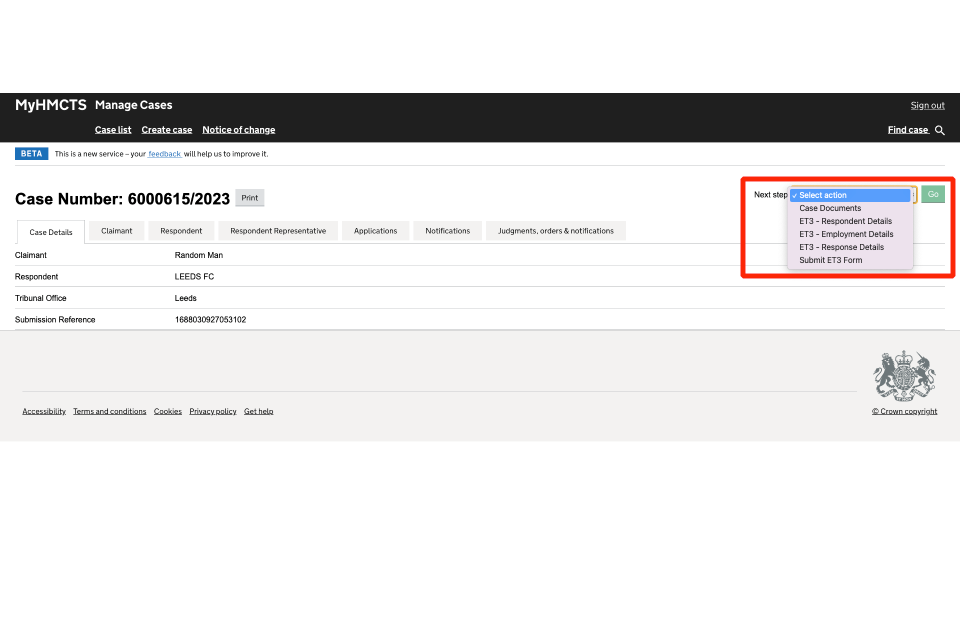Open Case list in the navigation bar
This screenshot has width=960, height=640.
[x=113, y=130]
